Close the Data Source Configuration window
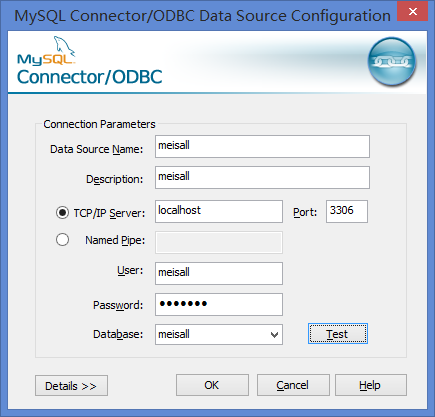Screen dimensions: 435x417 click(x=413, y=12)
